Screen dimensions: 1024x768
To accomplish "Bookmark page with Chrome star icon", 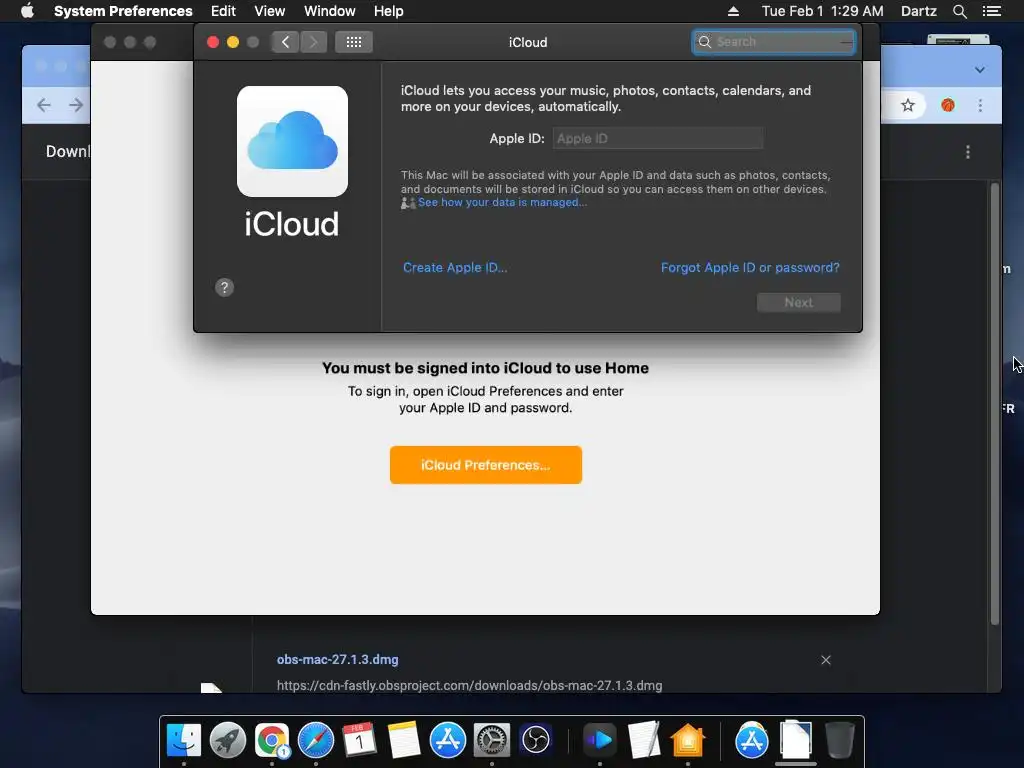I will 908,105.
